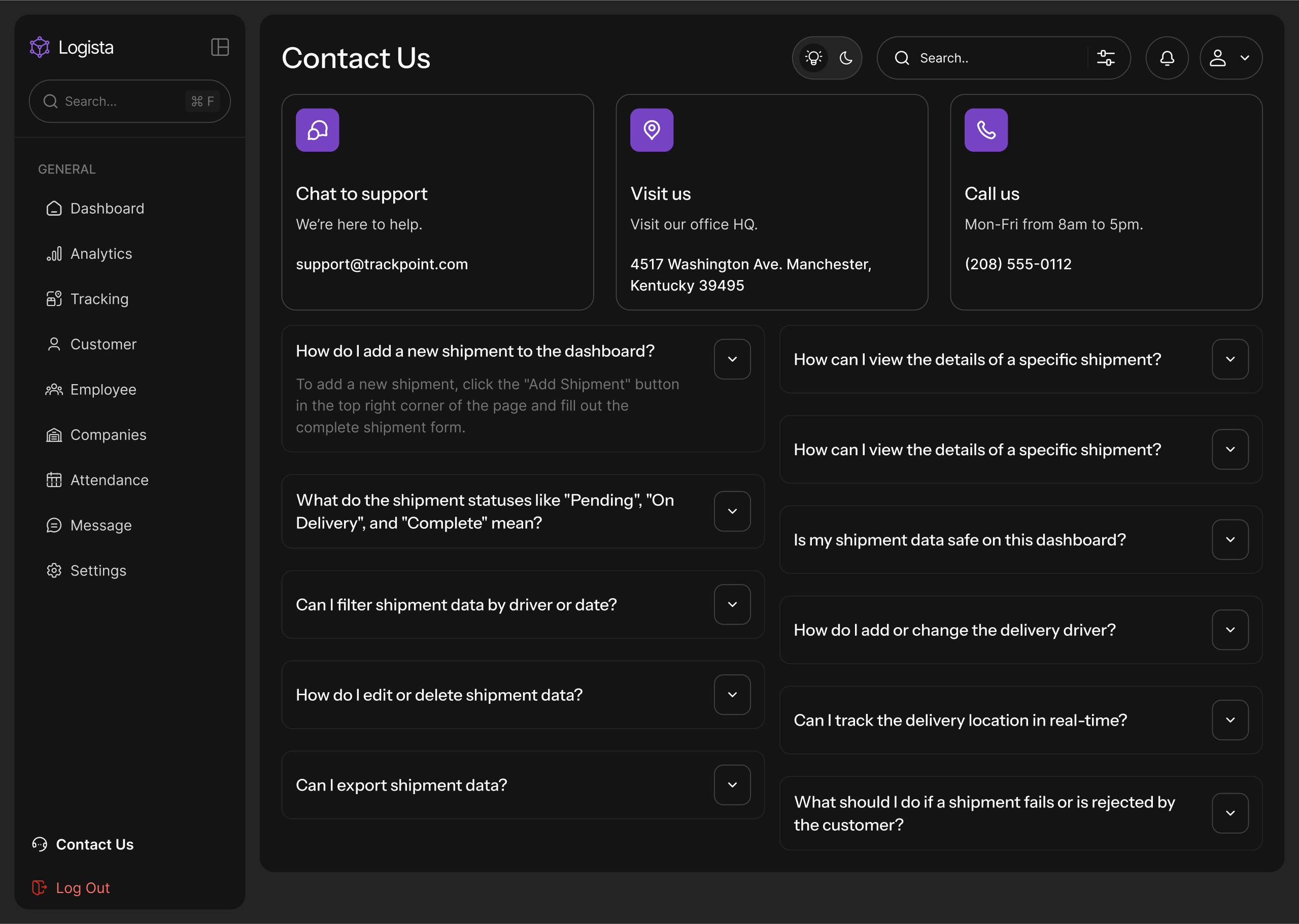Click the Logista logo icon
The image size is (1299, 924).
(40, 47)
